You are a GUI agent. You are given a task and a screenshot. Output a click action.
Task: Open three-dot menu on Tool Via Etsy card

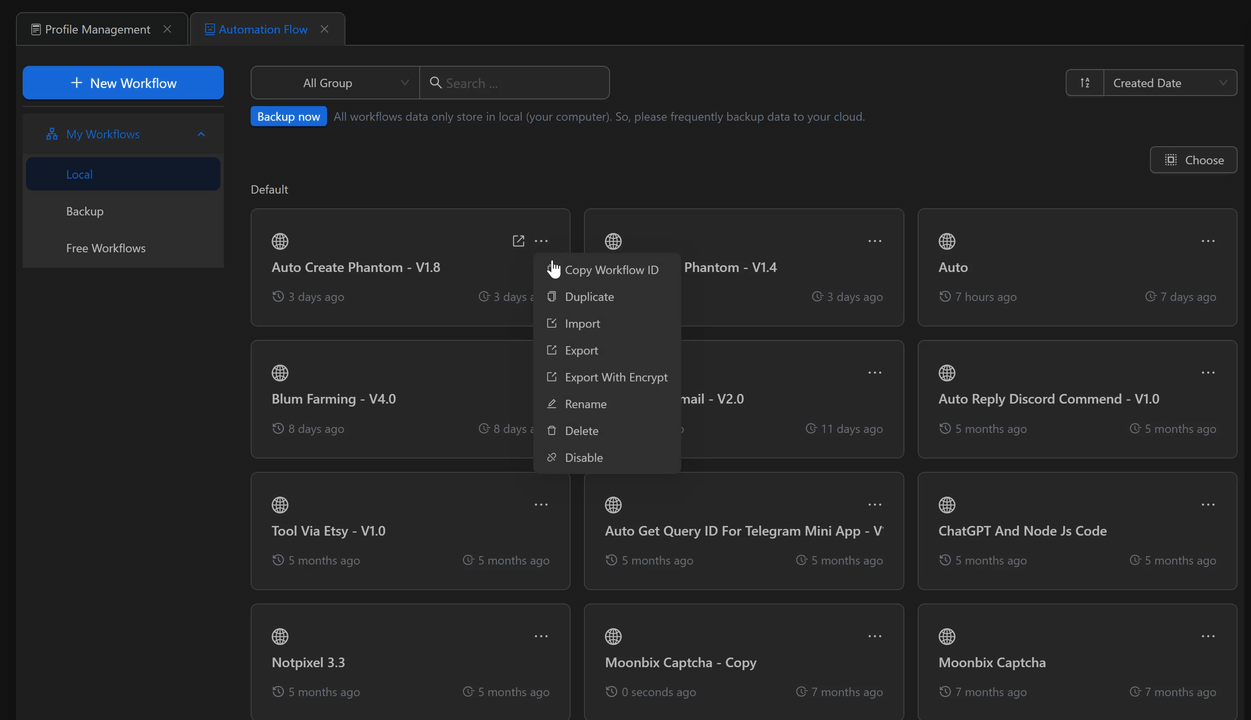[541, 505]
